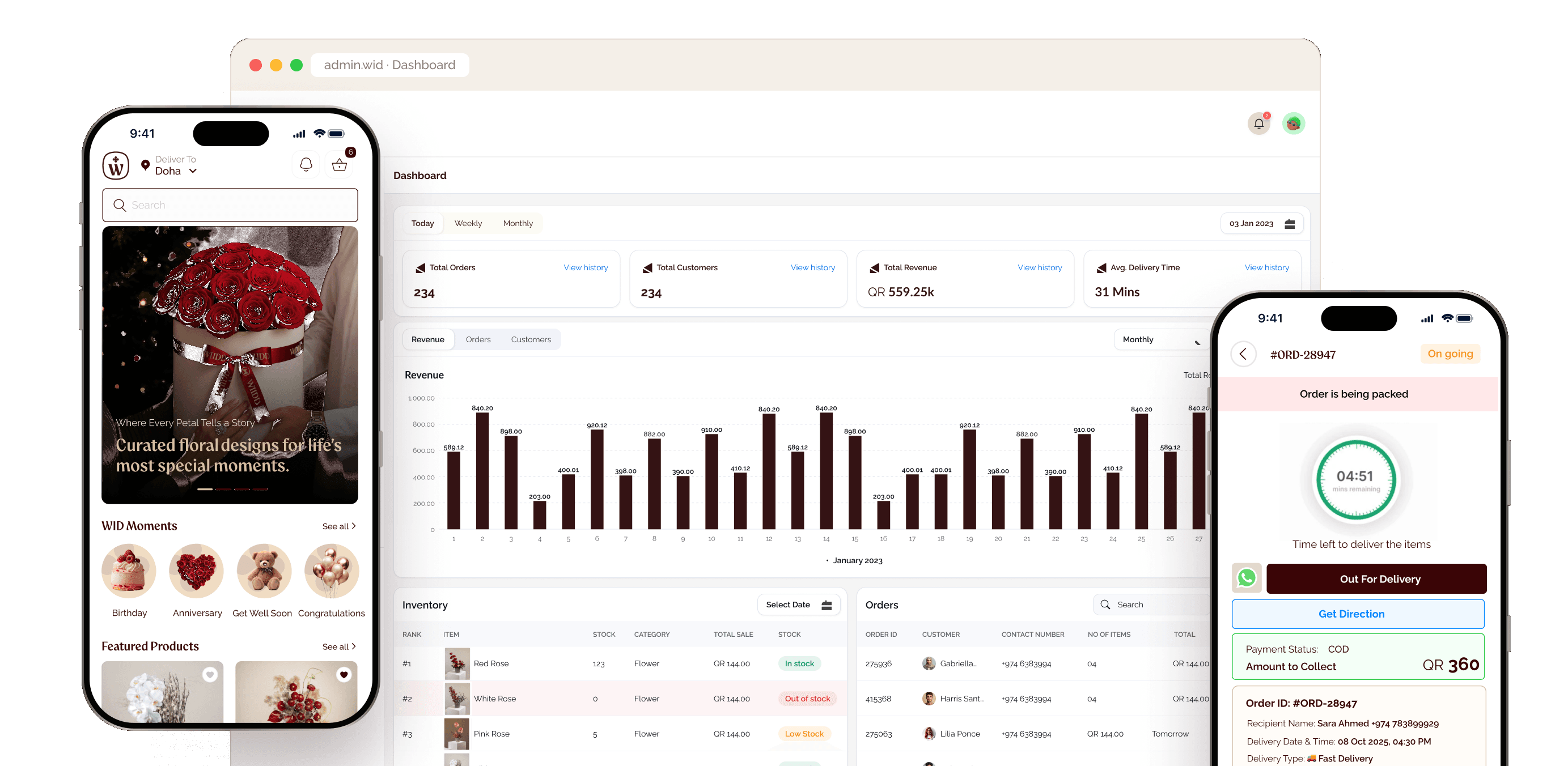This screenshot has height=766, width=1568.
Task: Tap the bell icon in the left phone app
Action: 306,164
